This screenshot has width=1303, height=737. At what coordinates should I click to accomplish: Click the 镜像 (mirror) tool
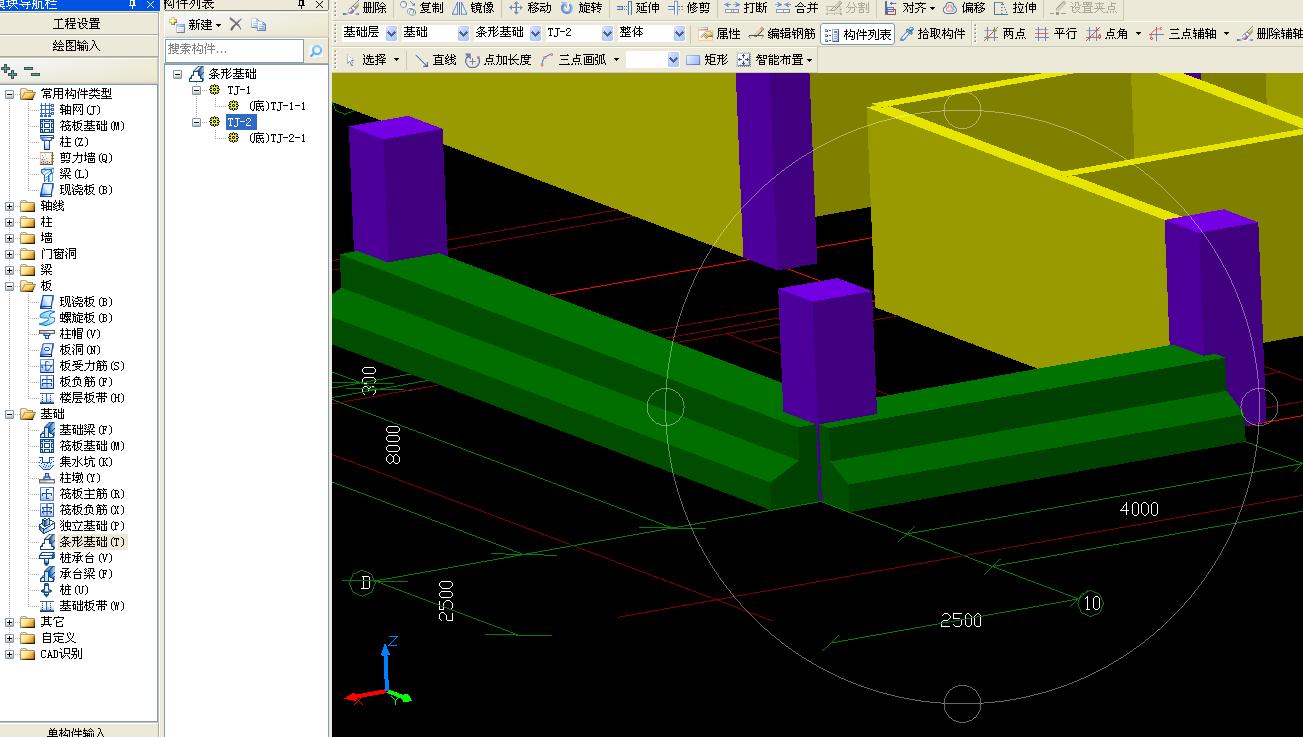coord(474,8)
